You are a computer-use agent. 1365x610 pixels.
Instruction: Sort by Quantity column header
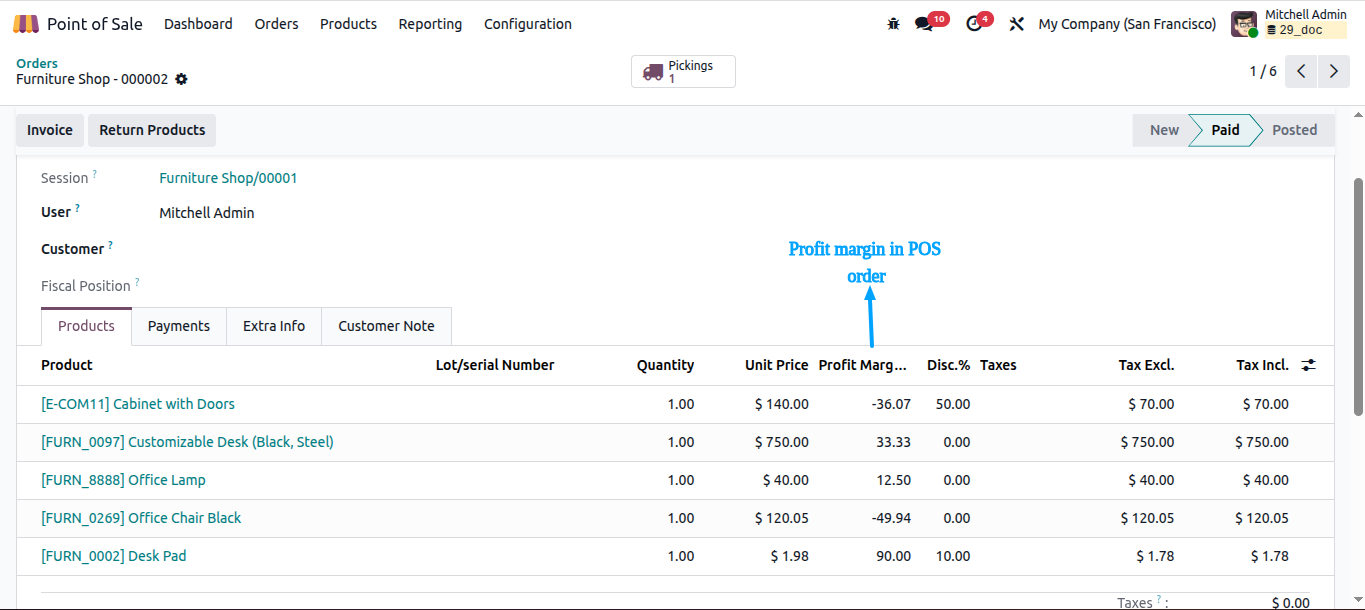coord(665,365)
